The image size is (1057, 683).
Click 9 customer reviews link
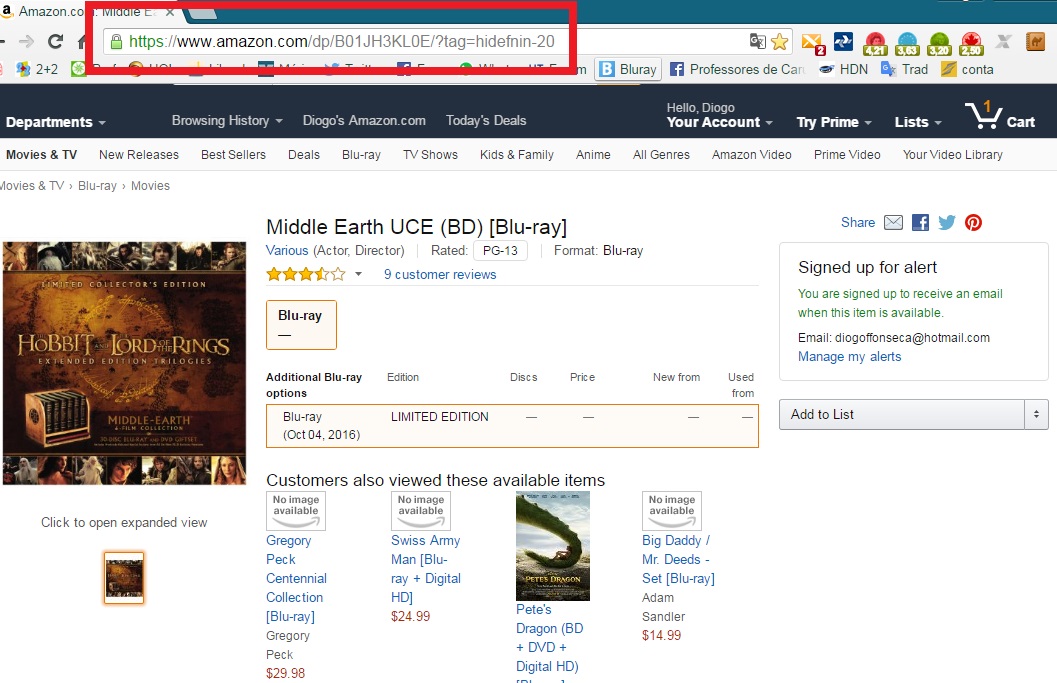click(x=440, y=274)
